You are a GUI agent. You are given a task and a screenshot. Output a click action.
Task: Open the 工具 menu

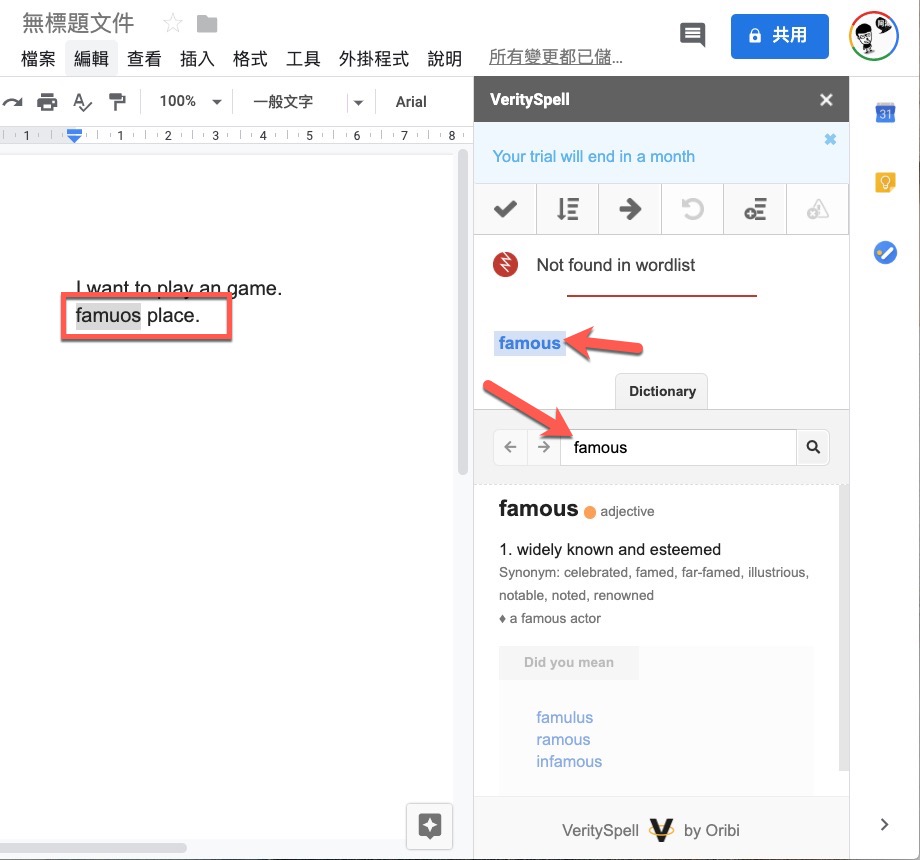click(303, 59)
